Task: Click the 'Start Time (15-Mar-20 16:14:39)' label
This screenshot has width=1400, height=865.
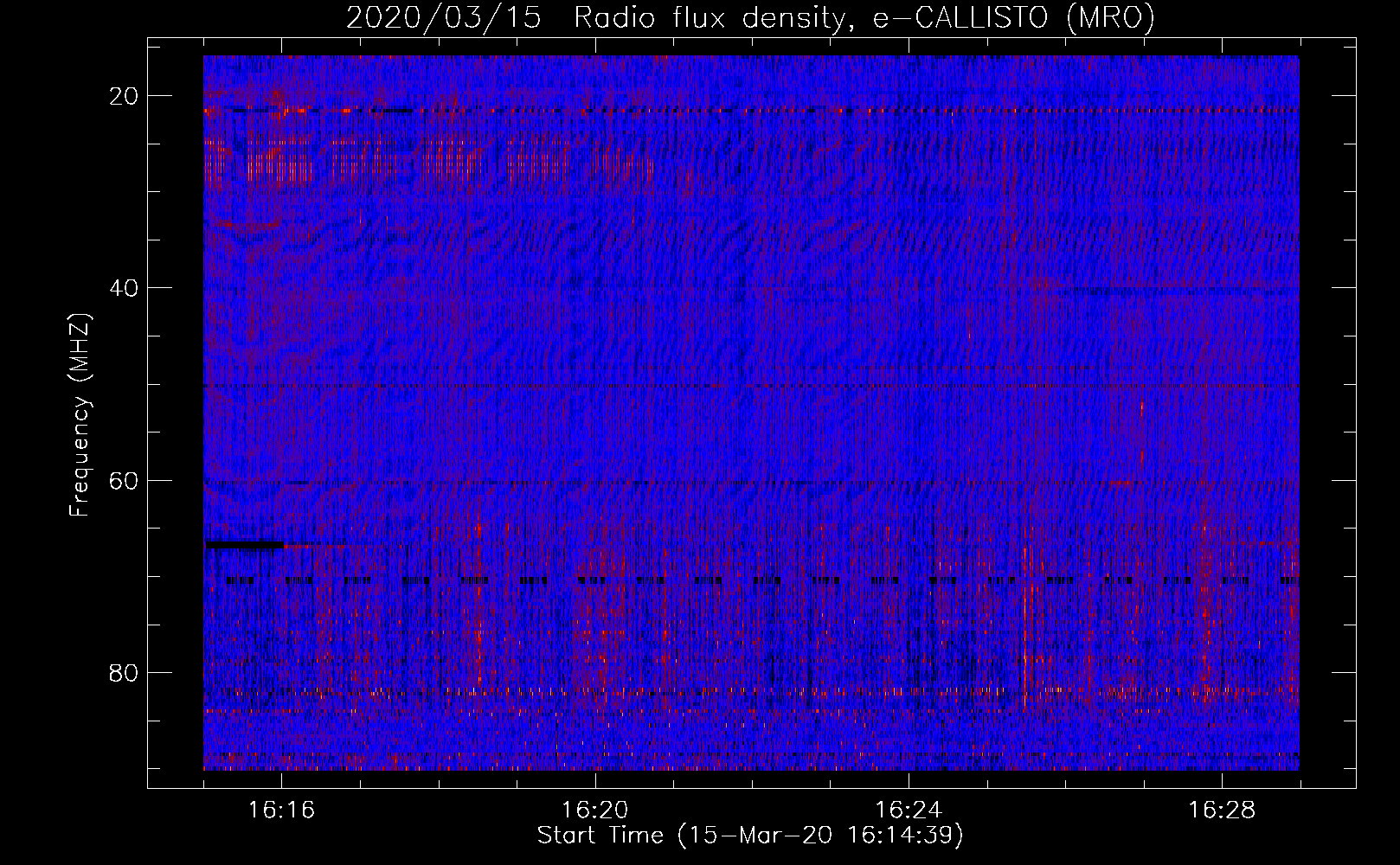Action: tap(750, 836)
